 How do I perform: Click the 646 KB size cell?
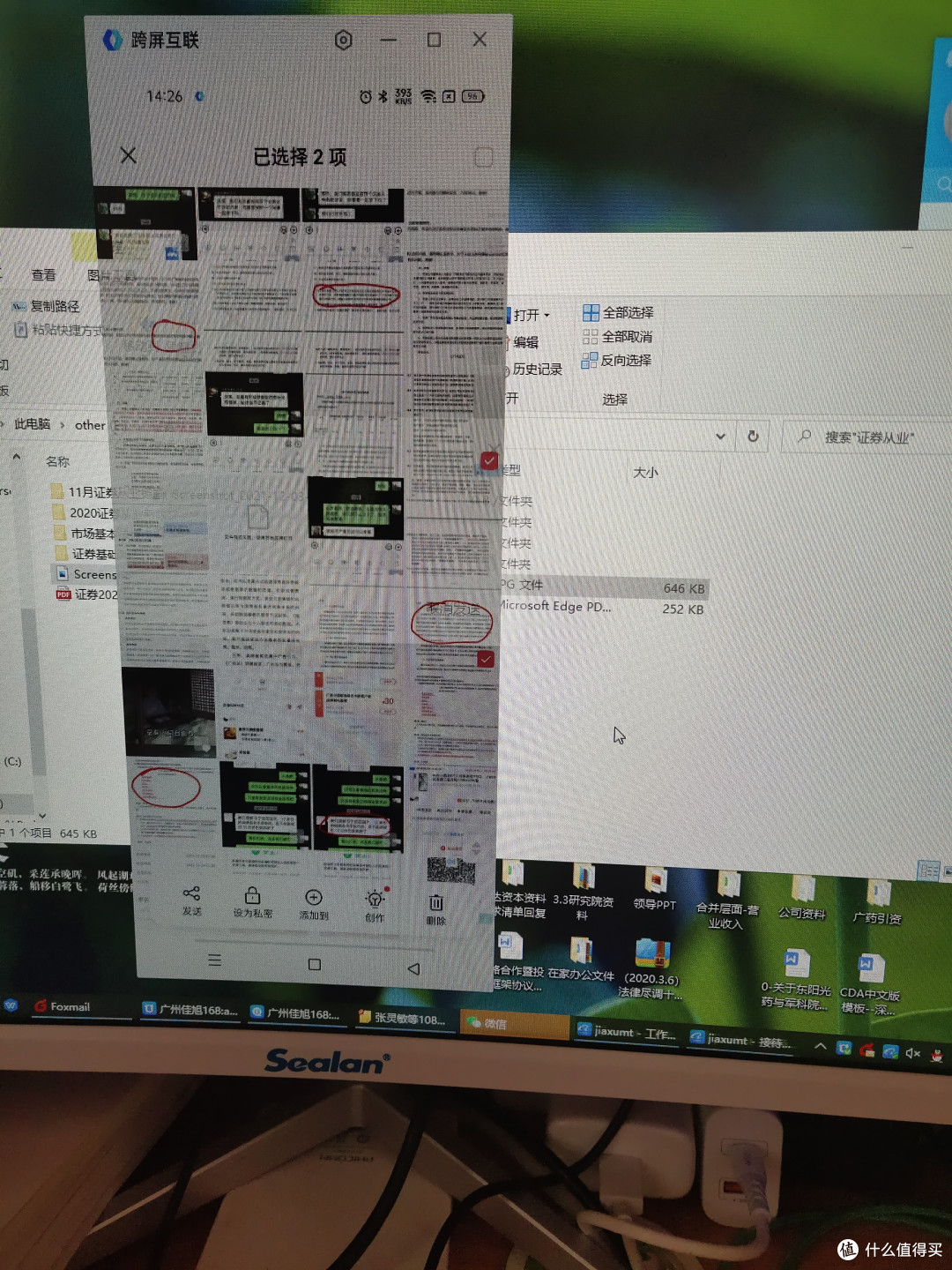(x=684, y=588)
